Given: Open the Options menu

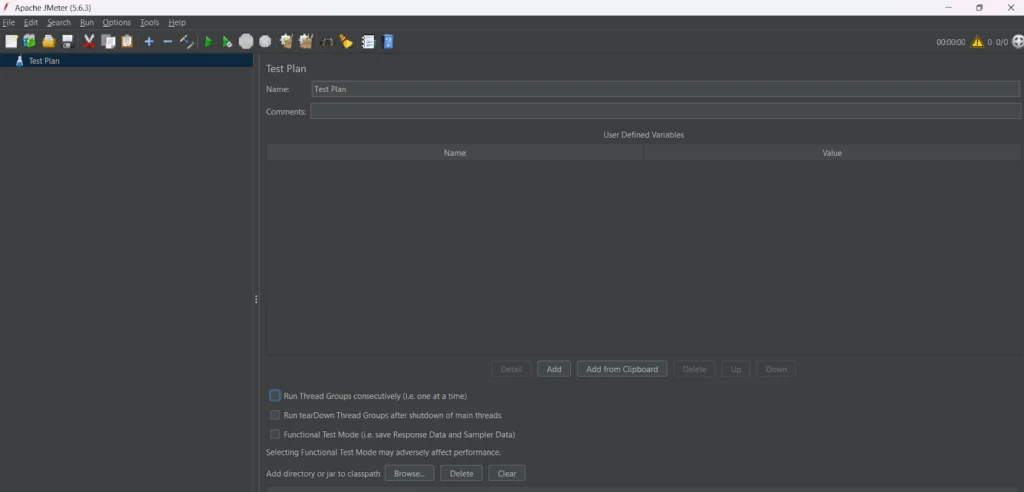Looking at the screenshot, I should coord(116,22).
